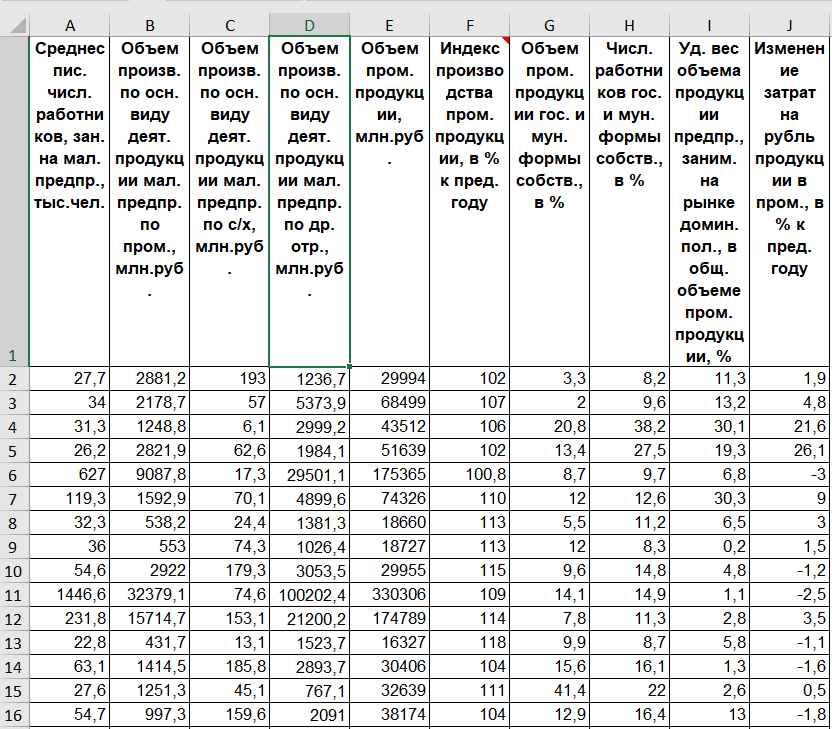Click cell with value 29994
This screenshot has width=832, height=729.
point(389,379)
